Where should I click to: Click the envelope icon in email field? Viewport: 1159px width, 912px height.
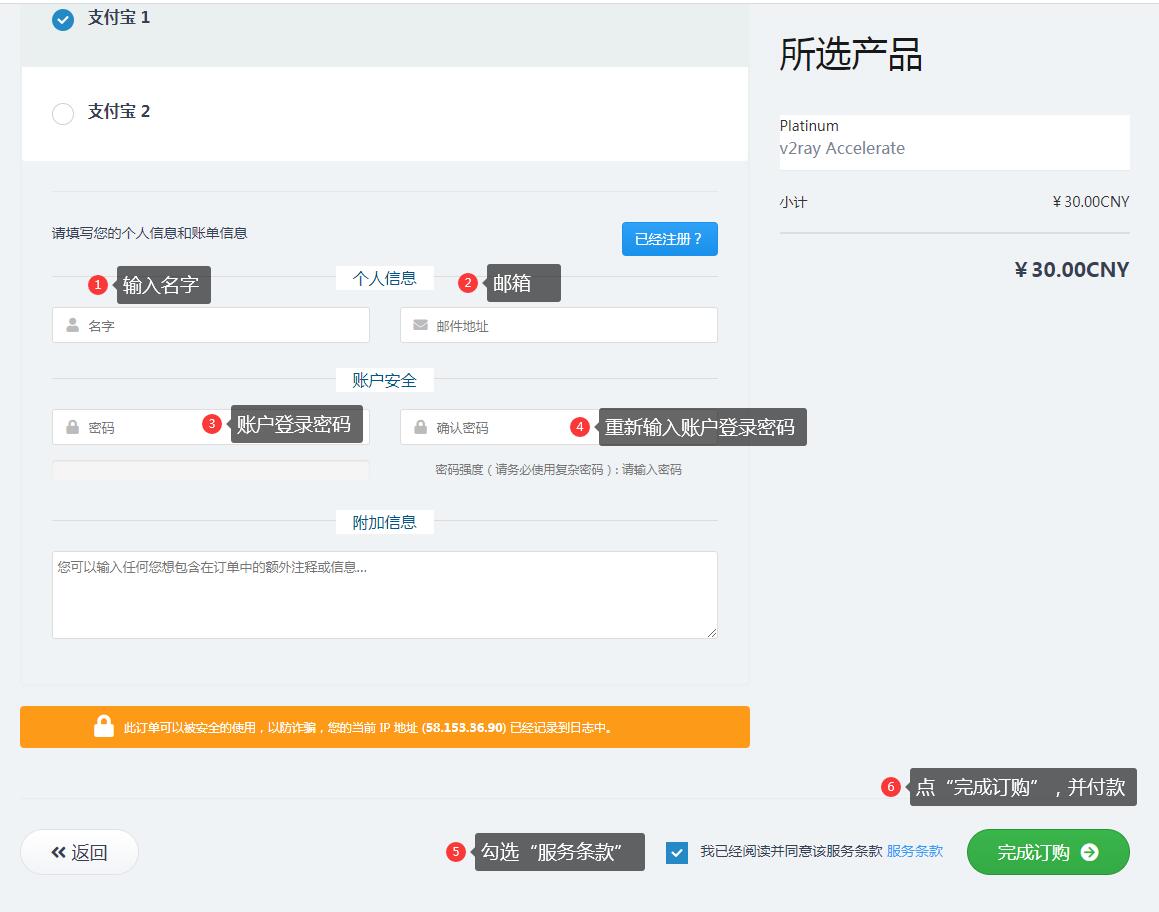(420, 326)
